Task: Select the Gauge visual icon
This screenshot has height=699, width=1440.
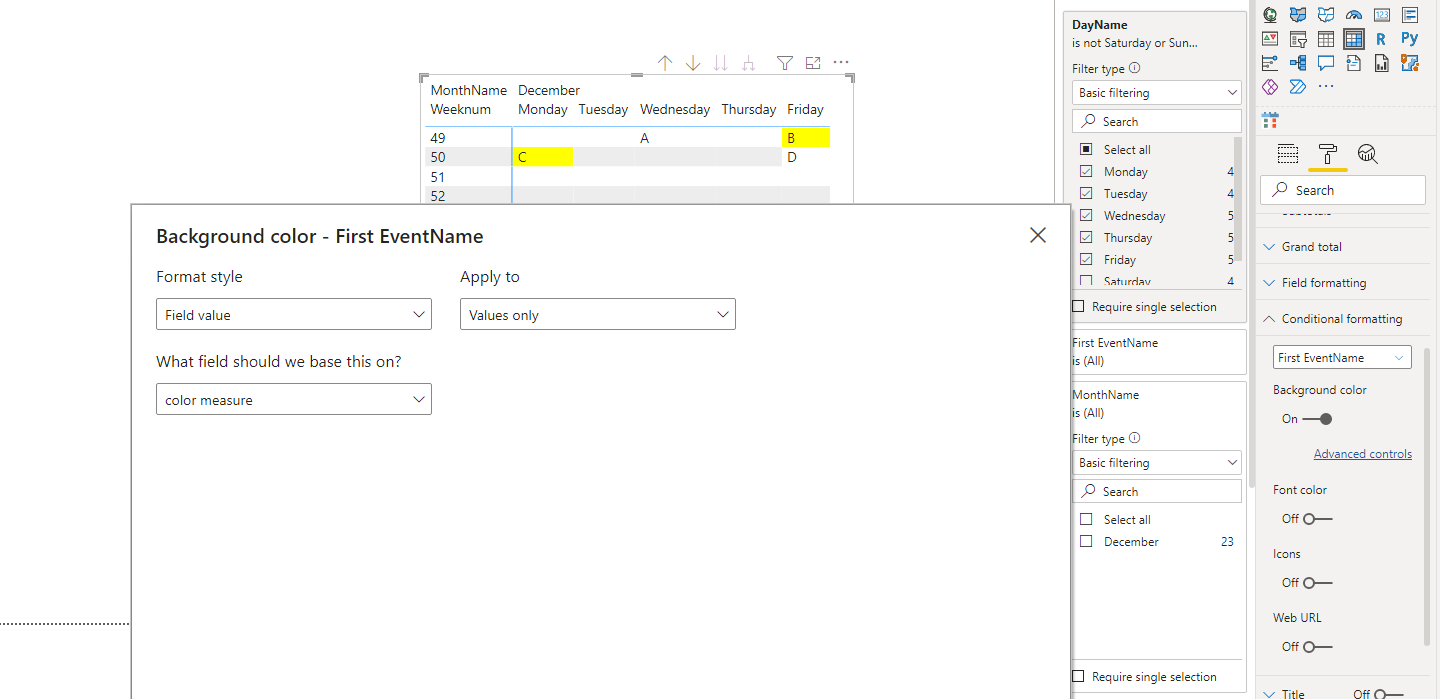Action: pos(1354,14)
